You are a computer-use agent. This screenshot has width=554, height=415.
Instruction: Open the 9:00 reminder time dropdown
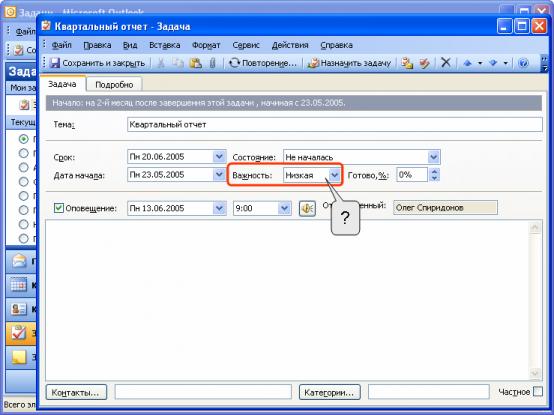pos(284,208)
